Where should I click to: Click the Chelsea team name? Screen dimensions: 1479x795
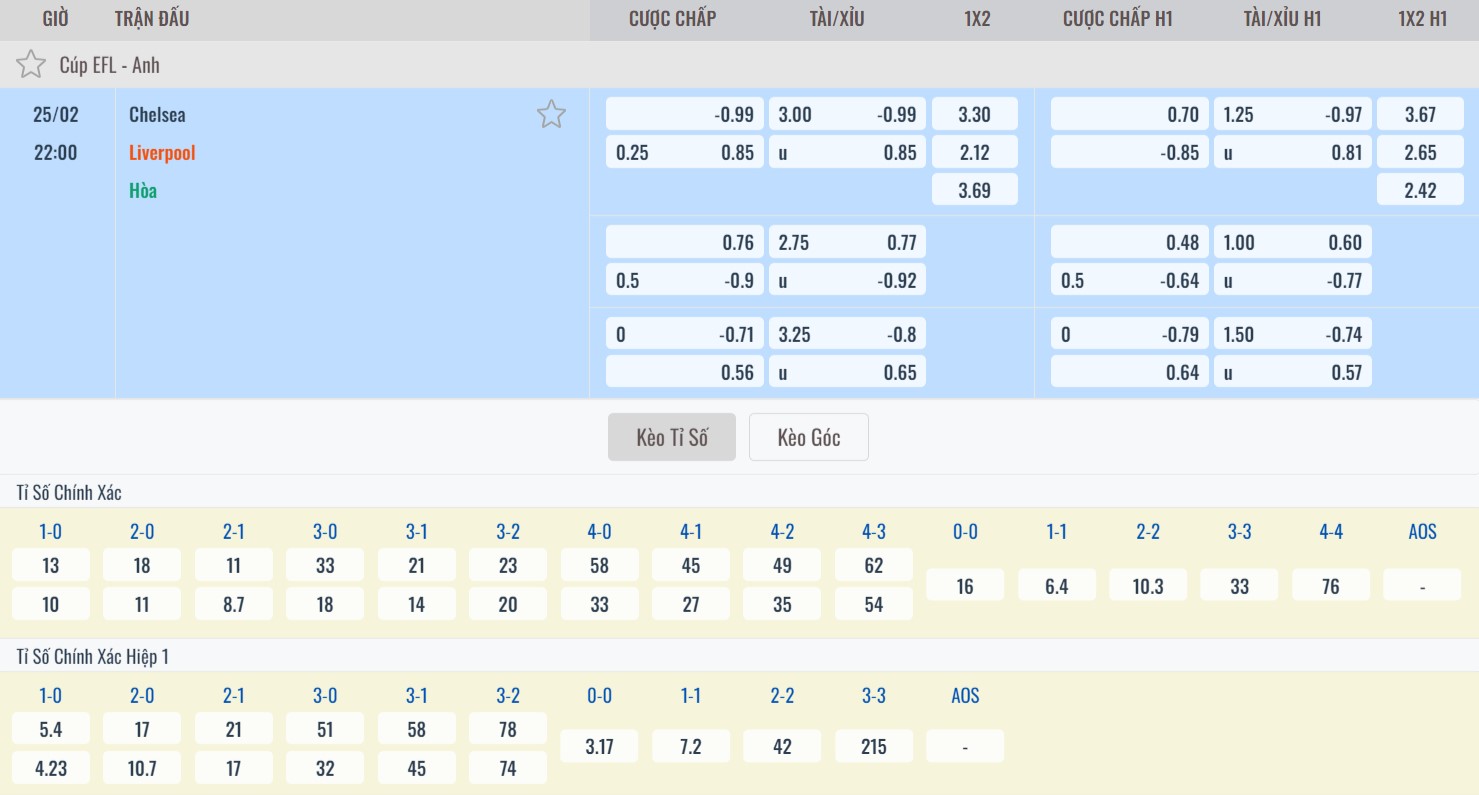click(x=157, y=114)
